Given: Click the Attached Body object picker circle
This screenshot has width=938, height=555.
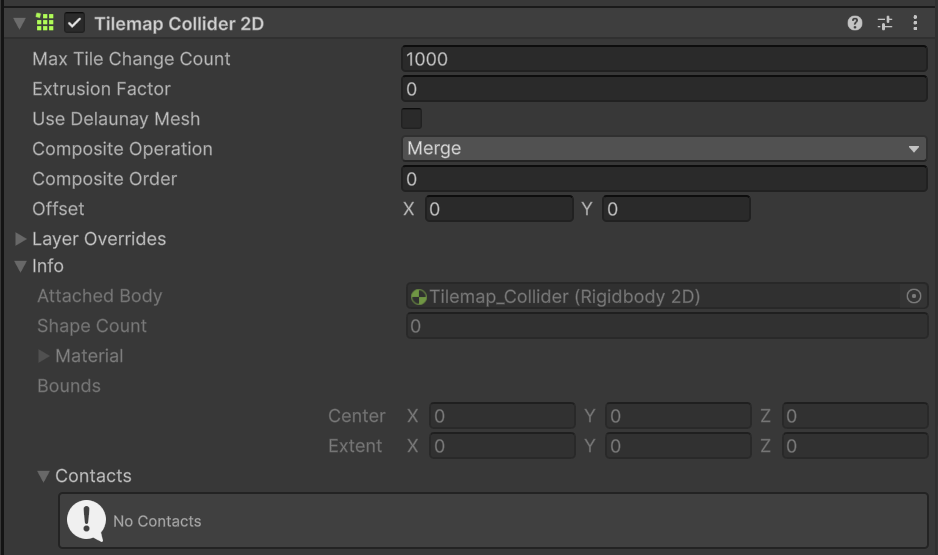Looking at the screenshot, I should pos(913,296).
